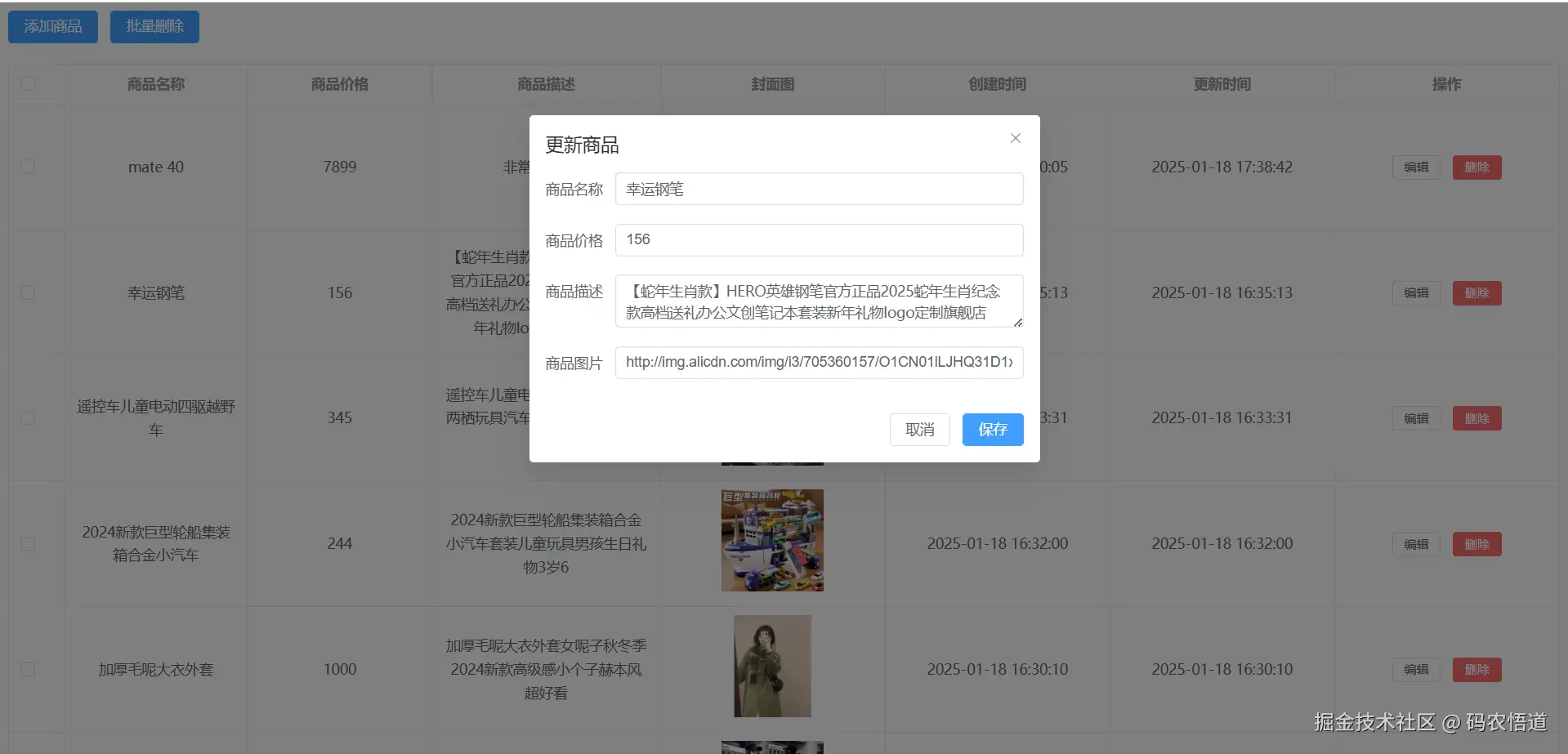
Task: Open the toy ship cover image thumbnail
Action: [772, 540]
